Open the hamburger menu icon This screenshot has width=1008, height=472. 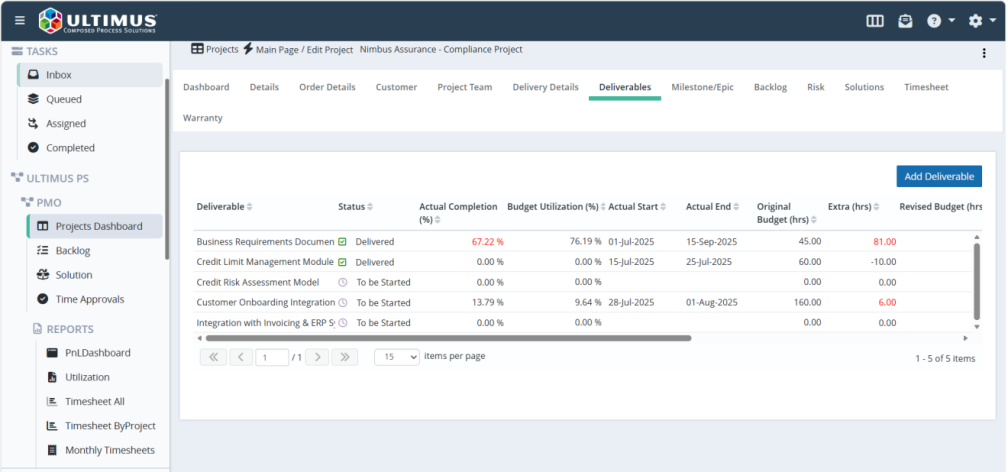click(x=20, y=21)
